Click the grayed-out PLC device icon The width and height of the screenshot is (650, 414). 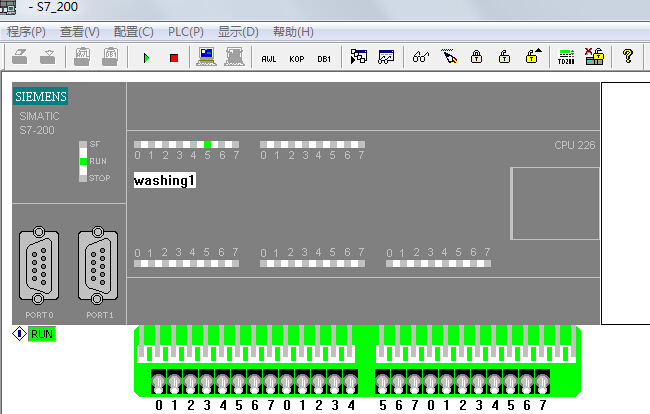coord(234,57)
